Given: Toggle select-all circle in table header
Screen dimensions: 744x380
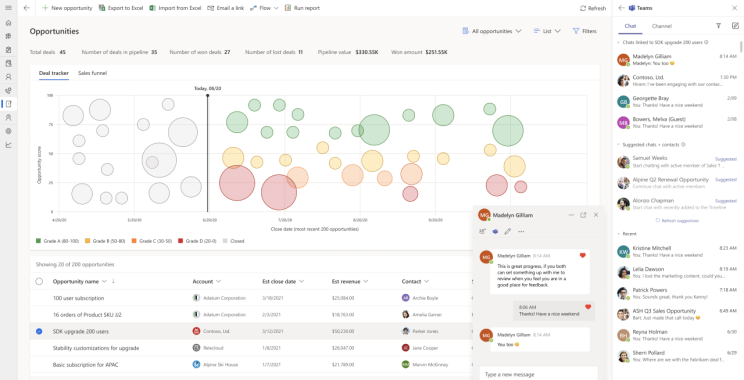Looking at the screenshot, I should [x=39, y=281].
